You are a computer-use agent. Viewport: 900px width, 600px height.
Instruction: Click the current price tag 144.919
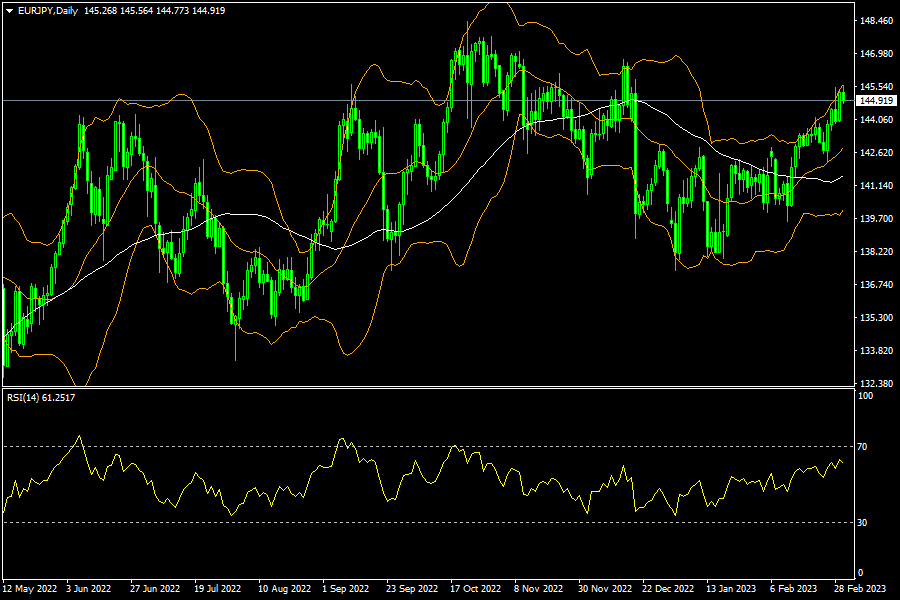[x=877, y=100]
